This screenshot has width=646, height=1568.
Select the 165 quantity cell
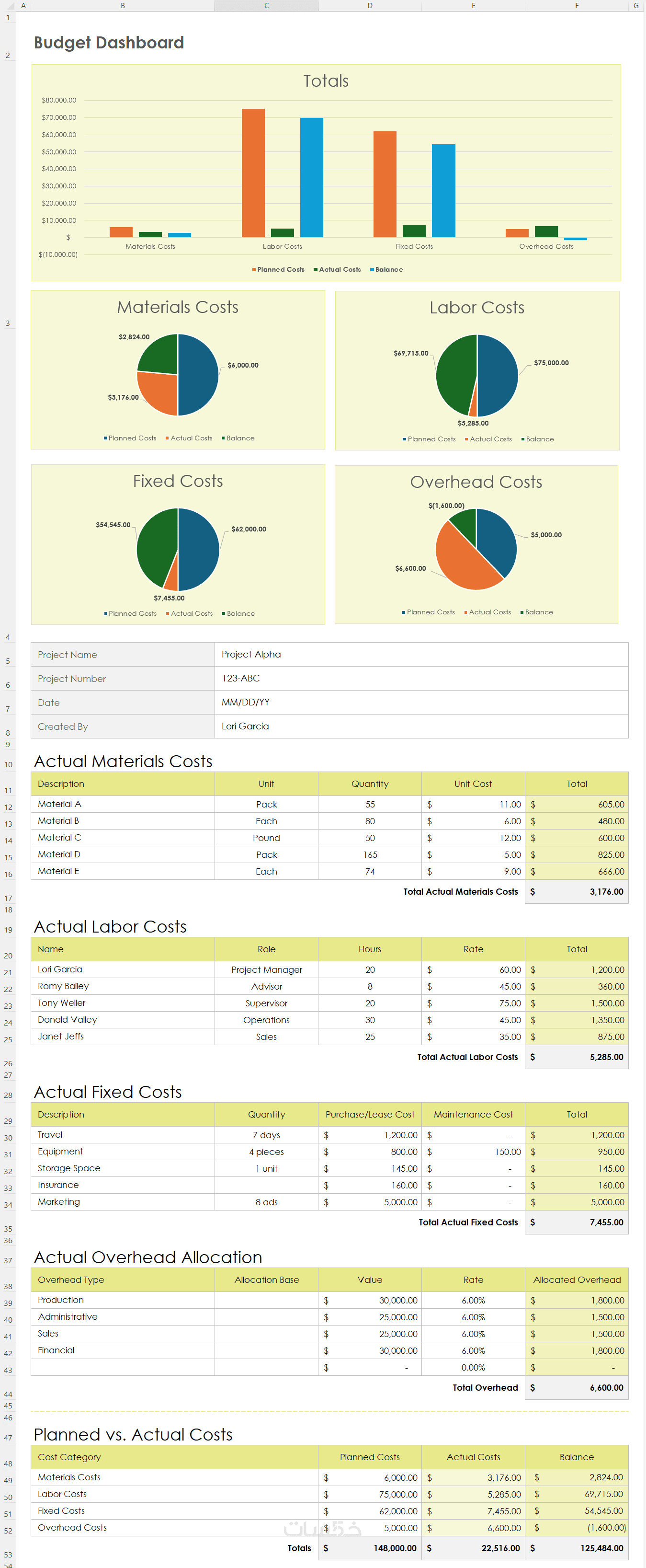coord(370,854)
